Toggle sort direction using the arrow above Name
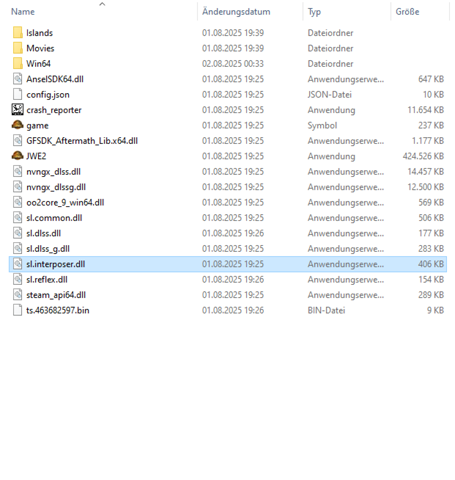This screenshot has height=480, width=455. [102, 4]
